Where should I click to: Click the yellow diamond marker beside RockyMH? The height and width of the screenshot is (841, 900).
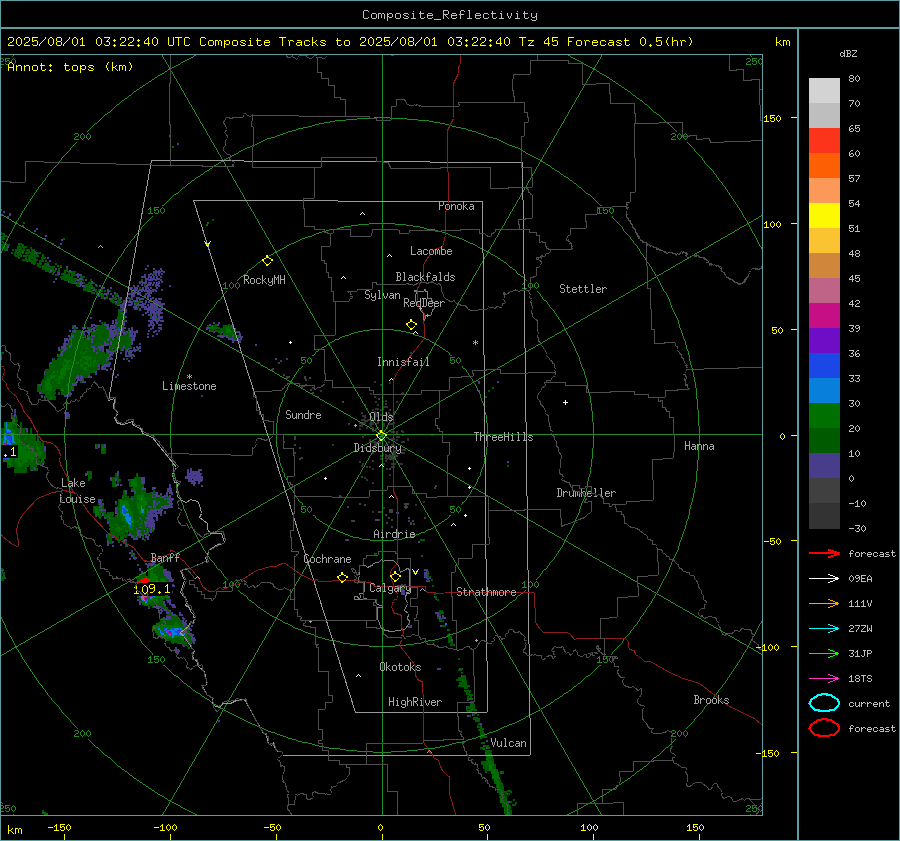click(267, 261)
